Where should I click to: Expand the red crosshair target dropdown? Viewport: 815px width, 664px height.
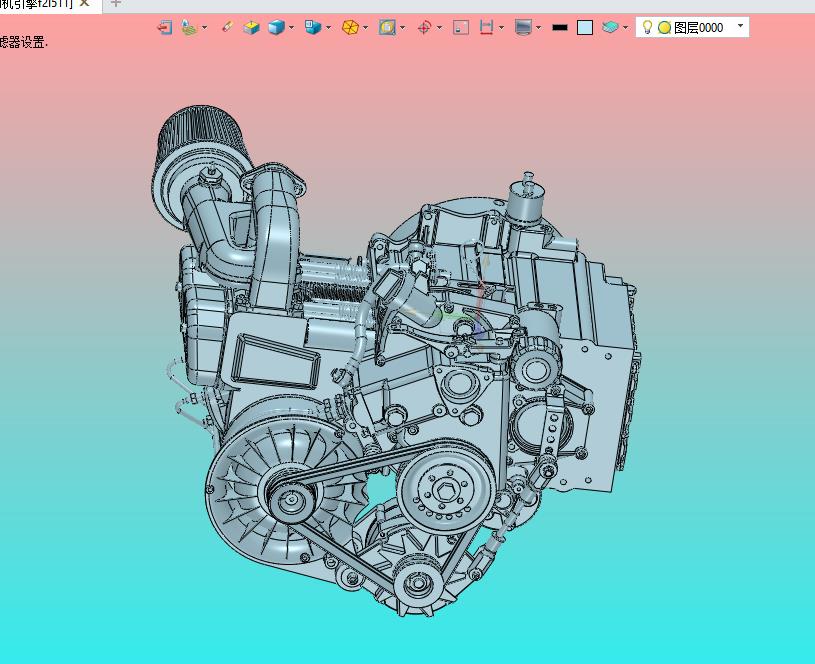(x=440, y=27)
